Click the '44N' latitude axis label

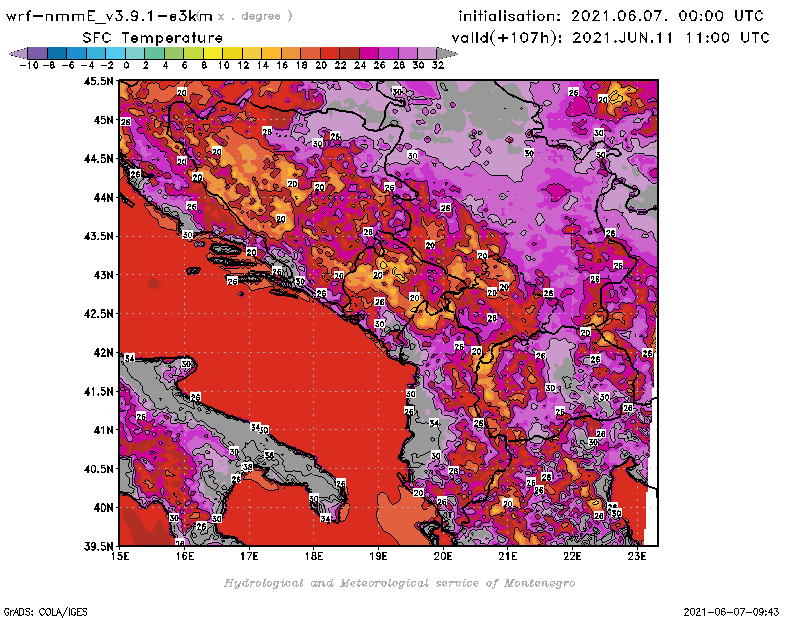point(104,197)
